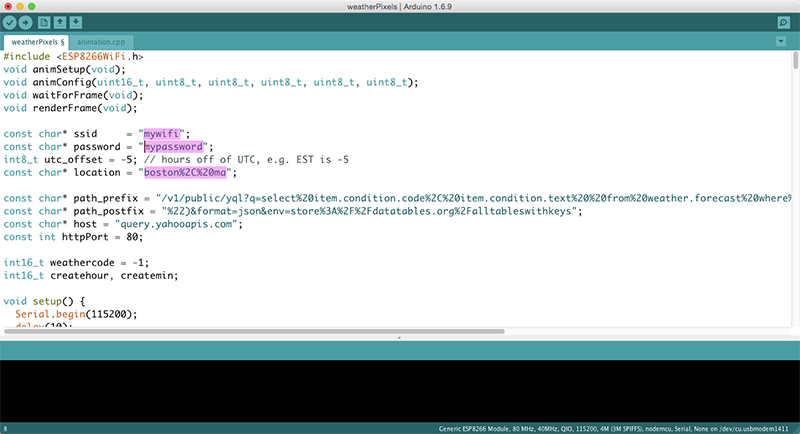This screenshot has height=434, width=800.
Task: Open the Serial Monitor magnifier icon
Action: pyautogui.click(x=782, y=22)
